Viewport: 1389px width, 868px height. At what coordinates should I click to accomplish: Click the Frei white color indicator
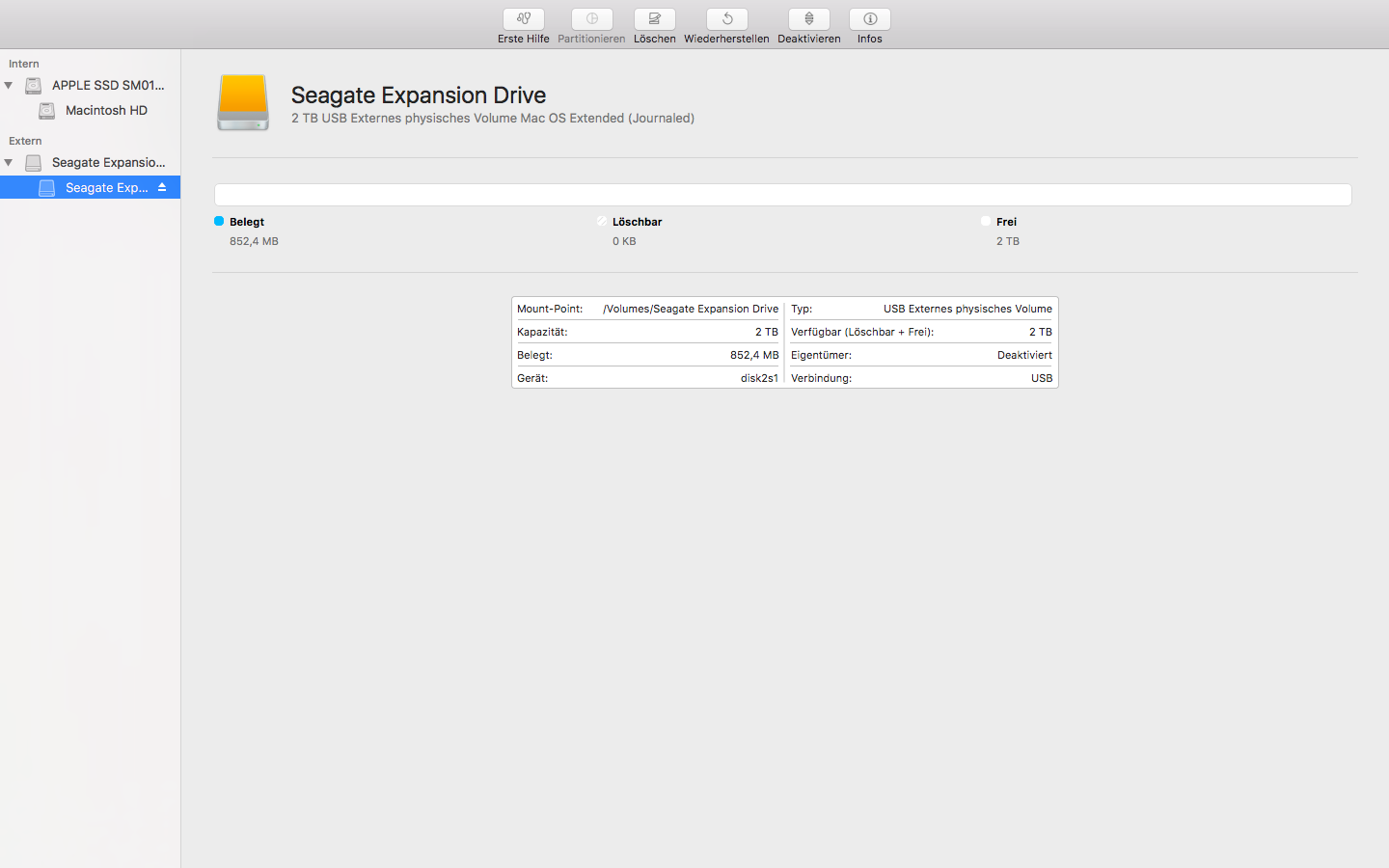coord(986,221)
